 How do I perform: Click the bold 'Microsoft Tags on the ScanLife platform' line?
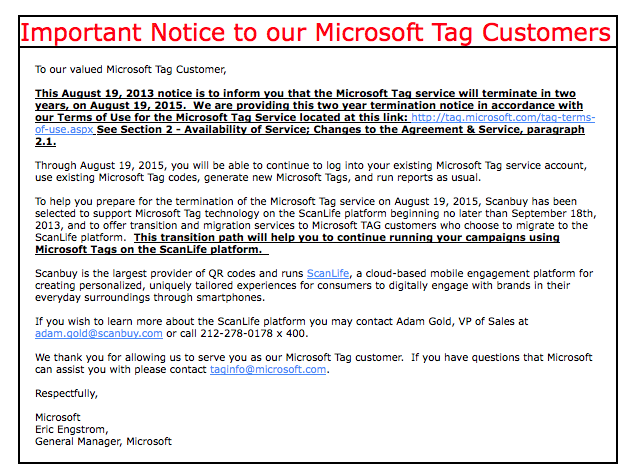[148, 249]
